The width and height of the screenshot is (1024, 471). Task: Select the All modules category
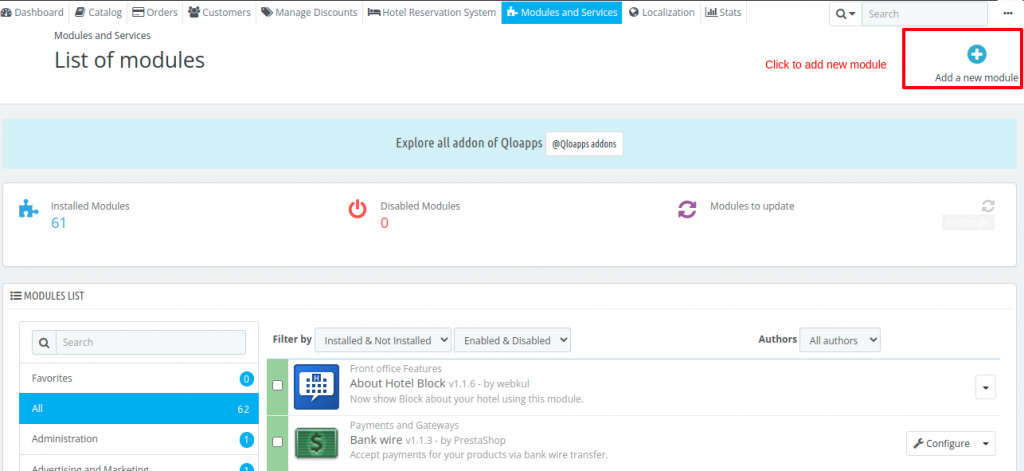(x=139, y=408)
